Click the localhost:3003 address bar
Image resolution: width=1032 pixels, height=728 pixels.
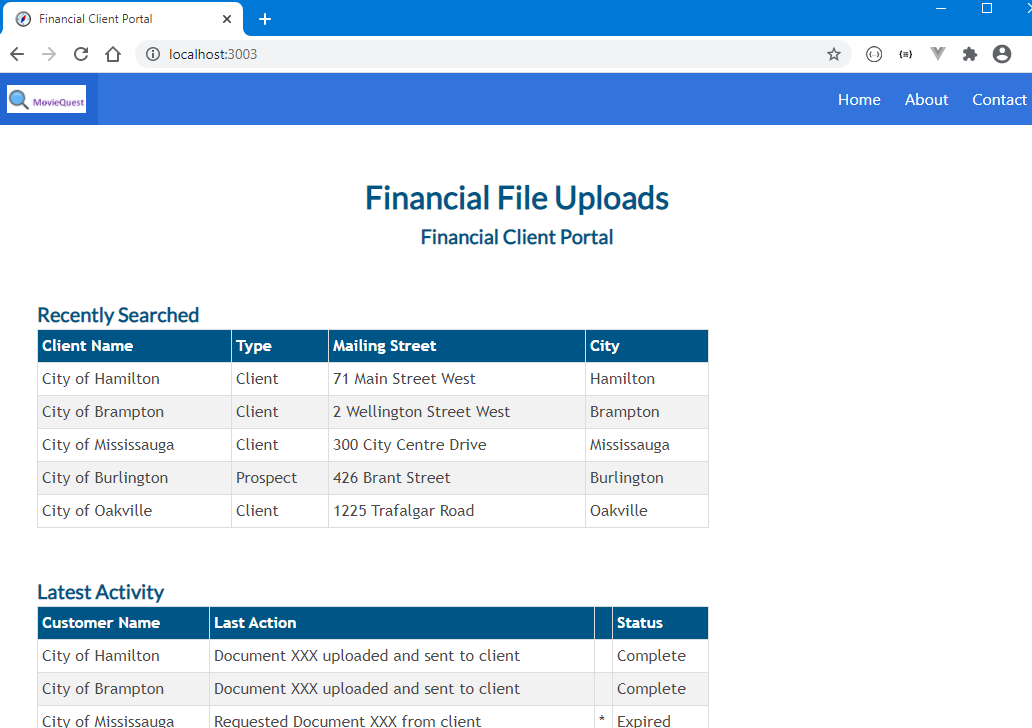(x=400, y=54)
